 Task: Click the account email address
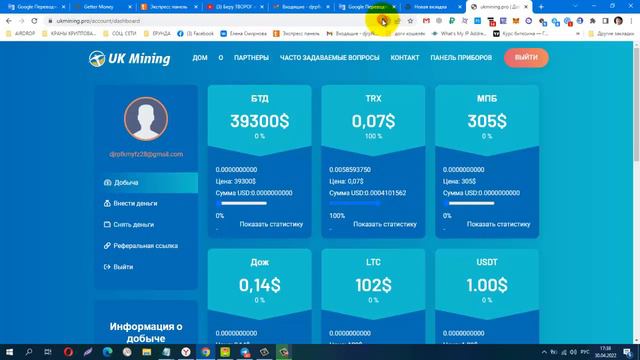pyautogui.click(x=146, y=154)
